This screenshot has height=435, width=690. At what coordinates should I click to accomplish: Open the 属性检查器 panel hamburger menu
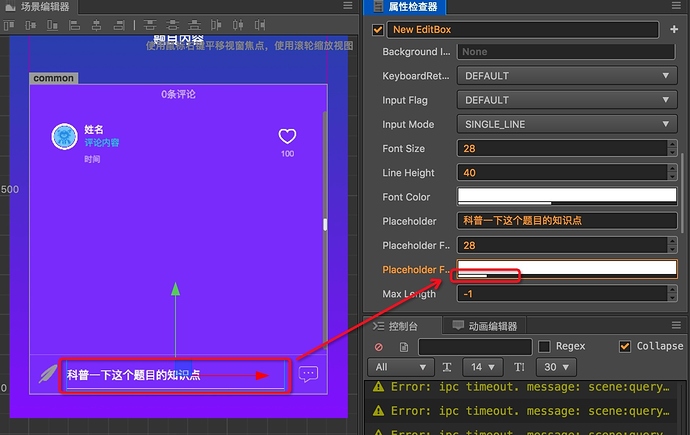tap(676, 5)
